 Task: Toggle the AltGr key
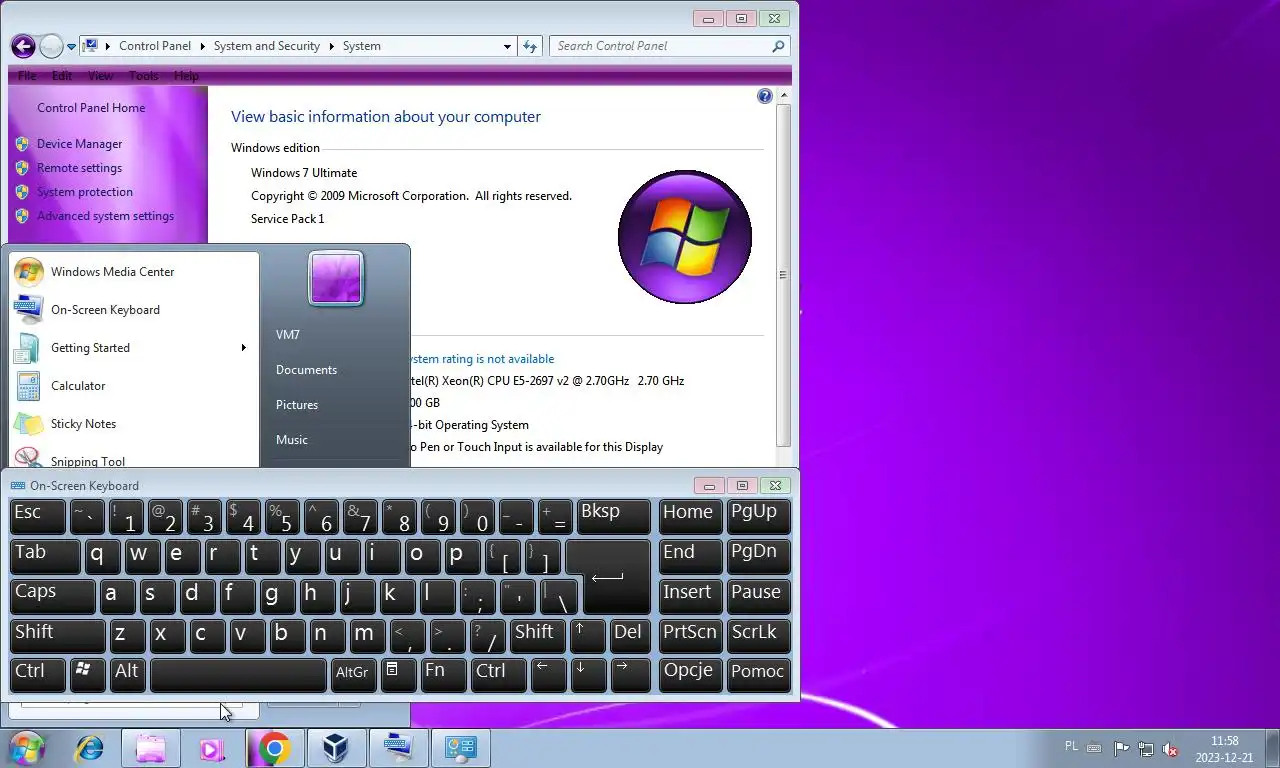point(353,674)
